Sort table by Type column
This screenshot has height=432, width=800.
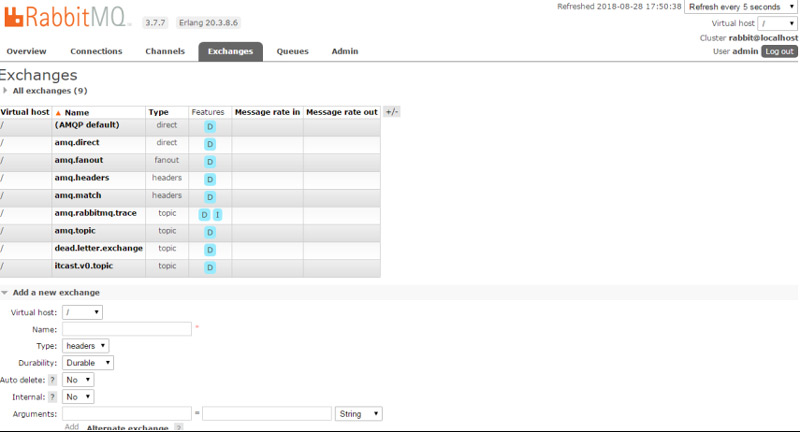159,112
